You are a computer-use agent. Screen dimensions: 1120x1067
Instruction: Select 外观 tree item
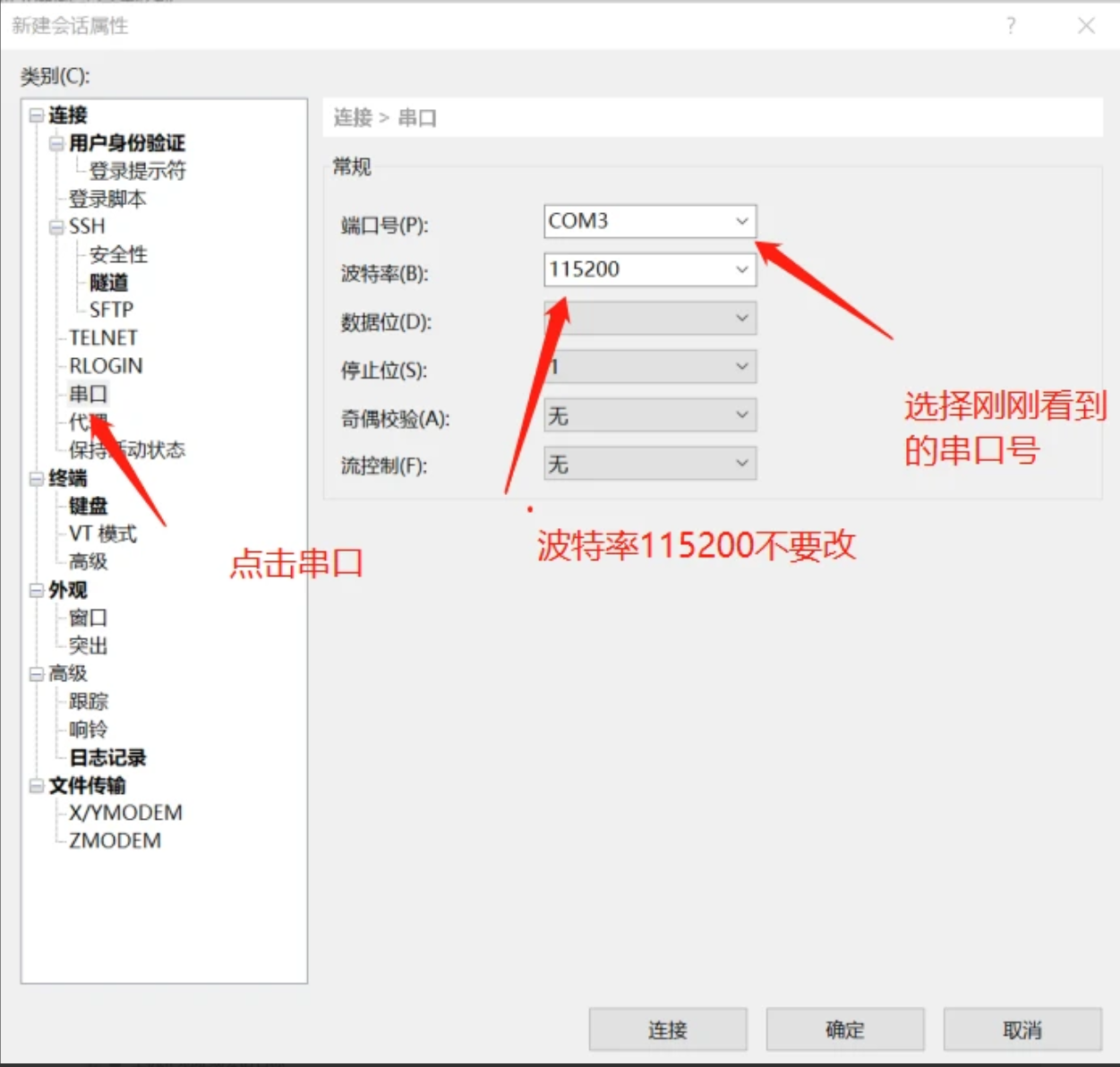click(68, 591)
